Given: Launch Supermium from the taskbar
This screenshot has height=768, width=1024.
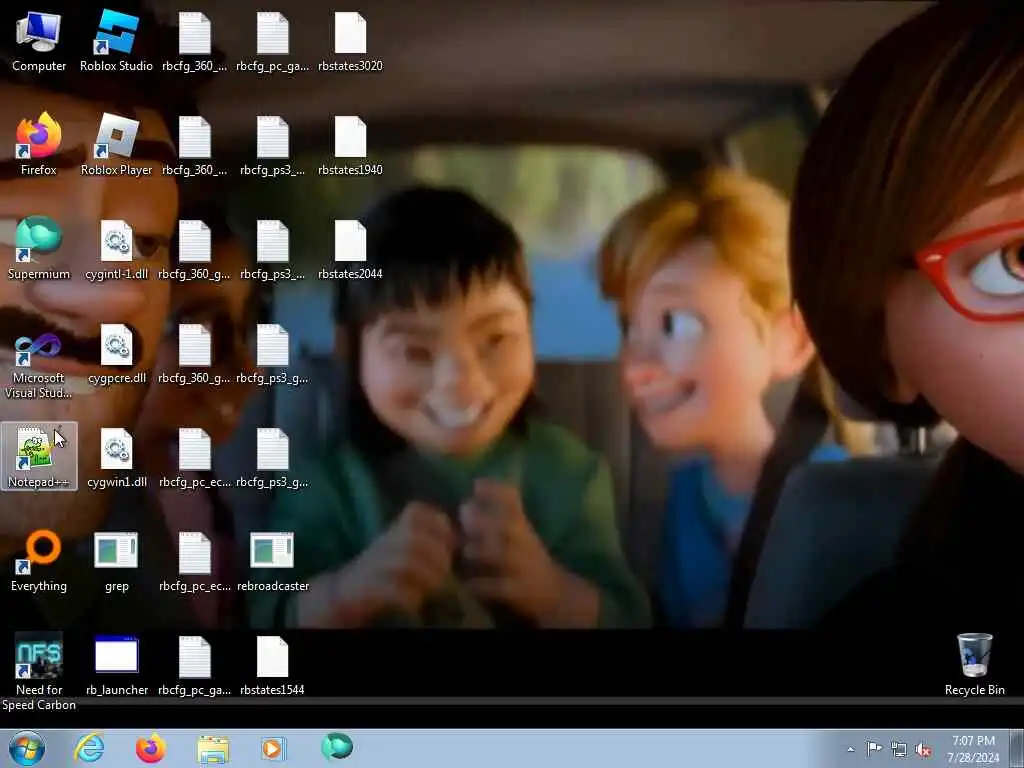Looking at the screenshot, I should click(x=337, y=747).
